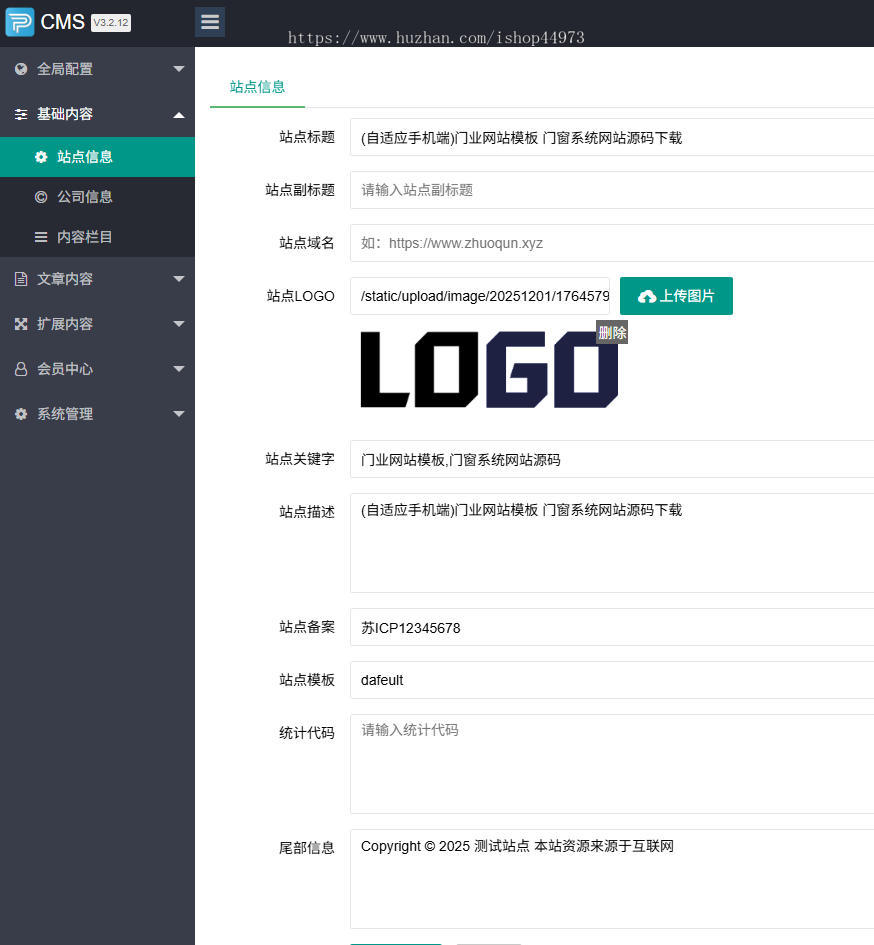Click the member icon next to 会员中心
This screenshot has width=874, height=945.
point(21,368)
